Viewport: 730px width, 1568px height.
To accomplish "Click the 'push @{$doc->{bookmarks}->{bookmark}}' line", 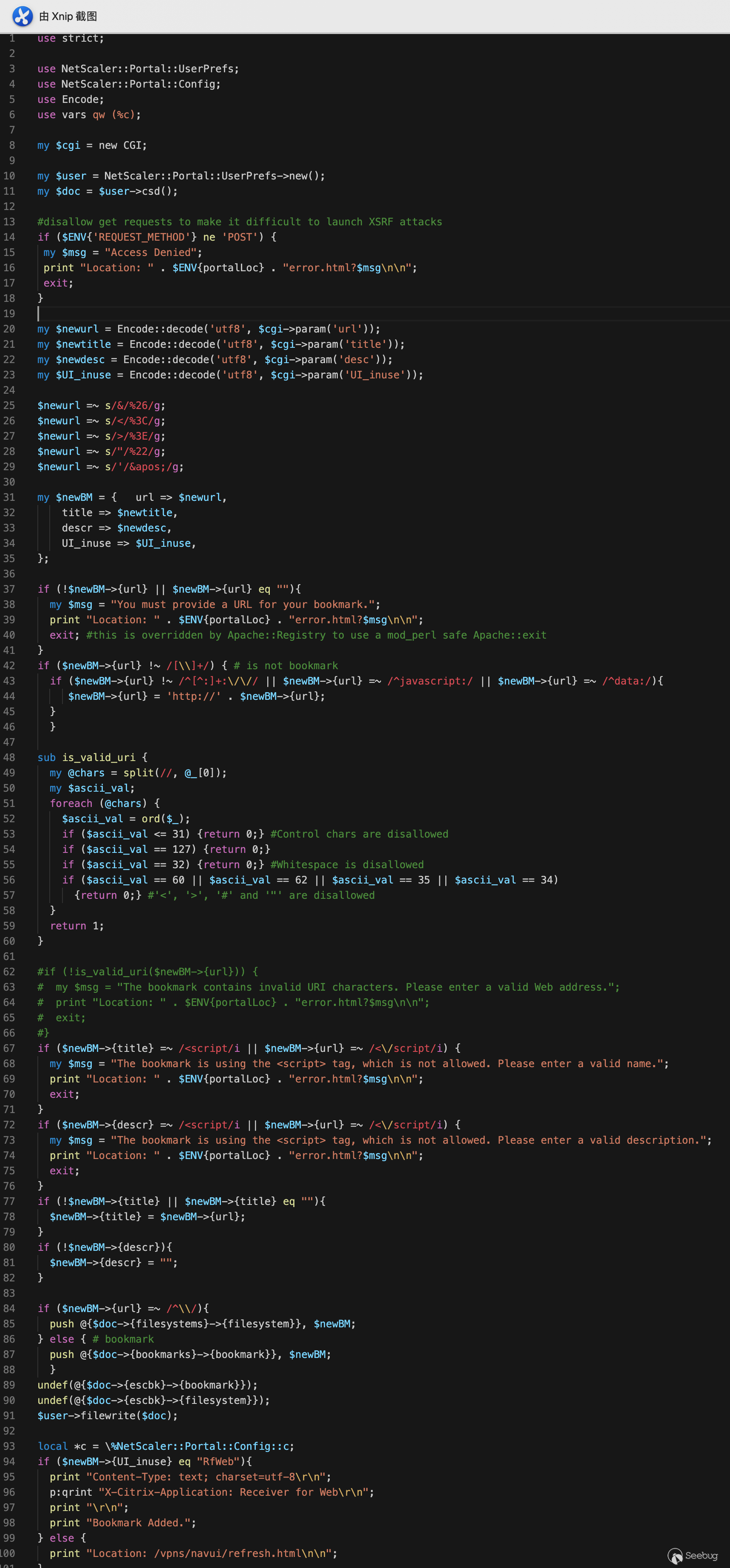I will [x=190, y=1354].
